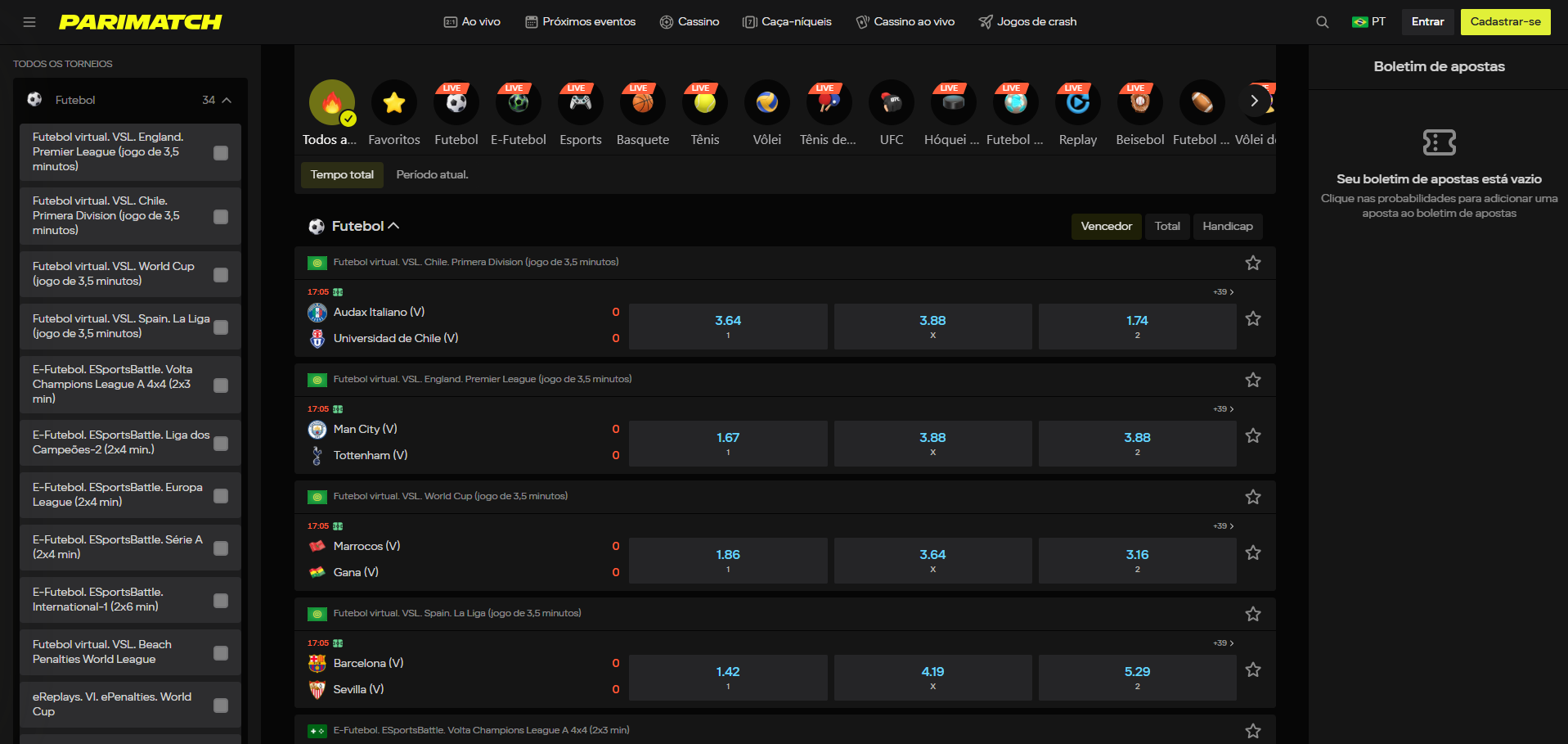Select the Tênis de mesa paddle icon

(x=829, y=102)
